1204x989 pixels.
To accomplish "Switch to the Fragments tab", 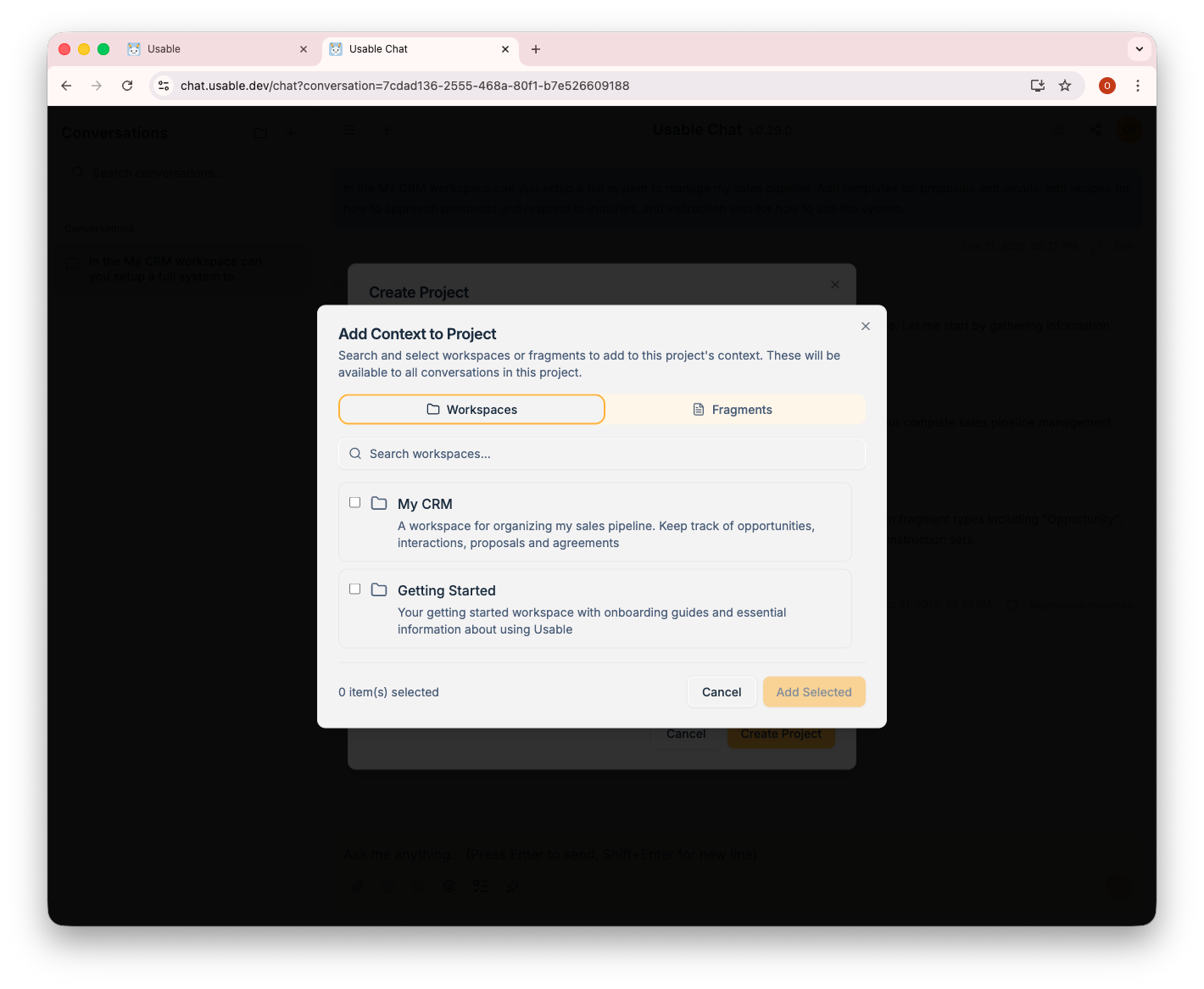I will (734, 409).
